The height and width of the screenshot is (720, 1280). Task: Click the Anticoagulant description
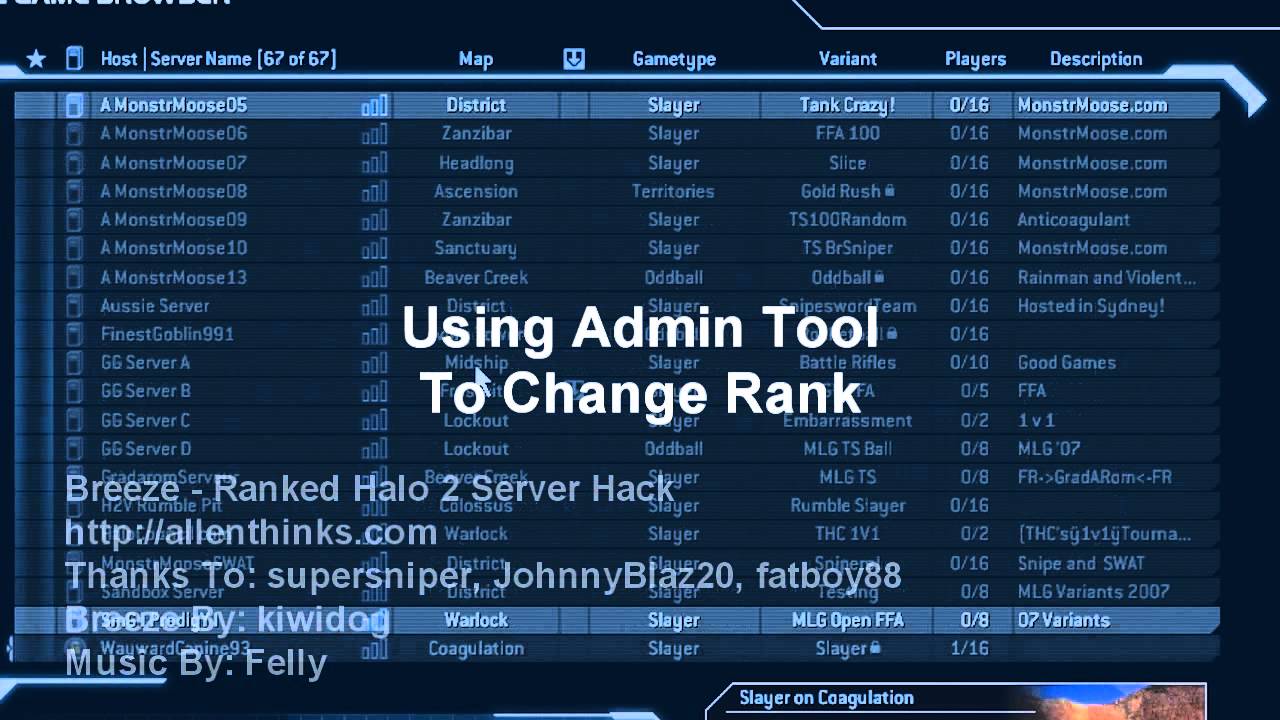coord(1074,220)
